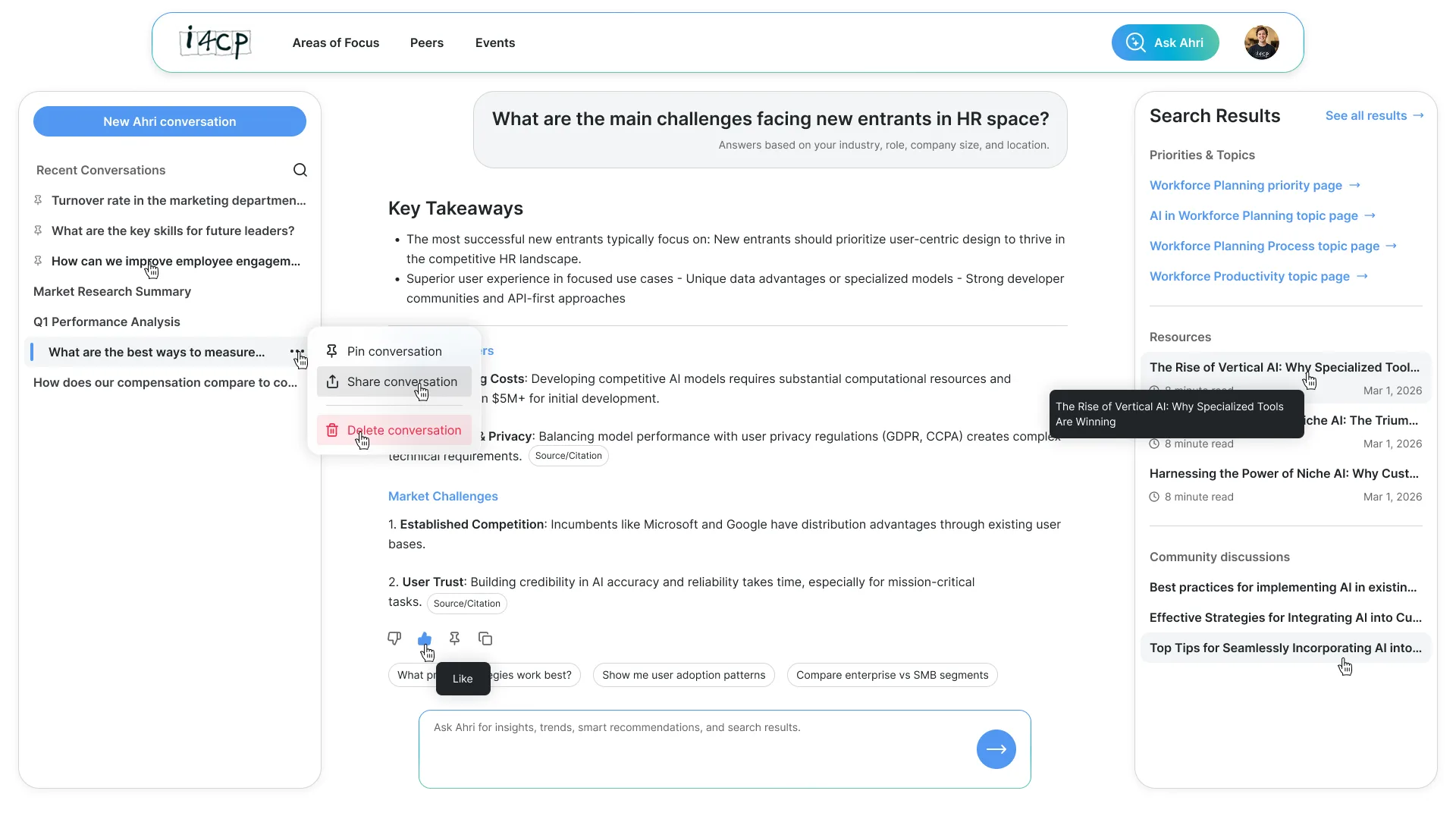Click pin icon beside key skills conversation
The image size is (1456, 819).
click(38, 231)
